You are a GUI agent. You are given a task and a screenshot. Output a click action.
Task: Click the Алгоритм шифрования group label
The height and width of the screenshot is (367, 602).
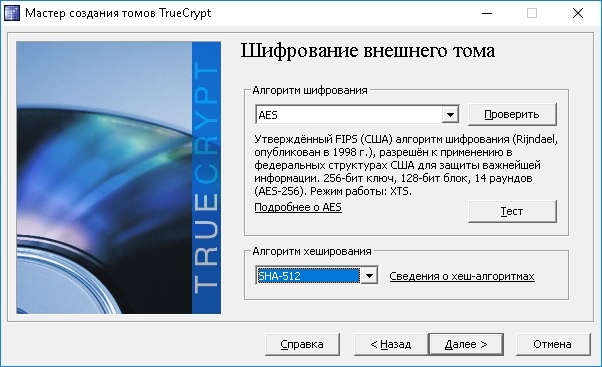click(x=310, y=90)
